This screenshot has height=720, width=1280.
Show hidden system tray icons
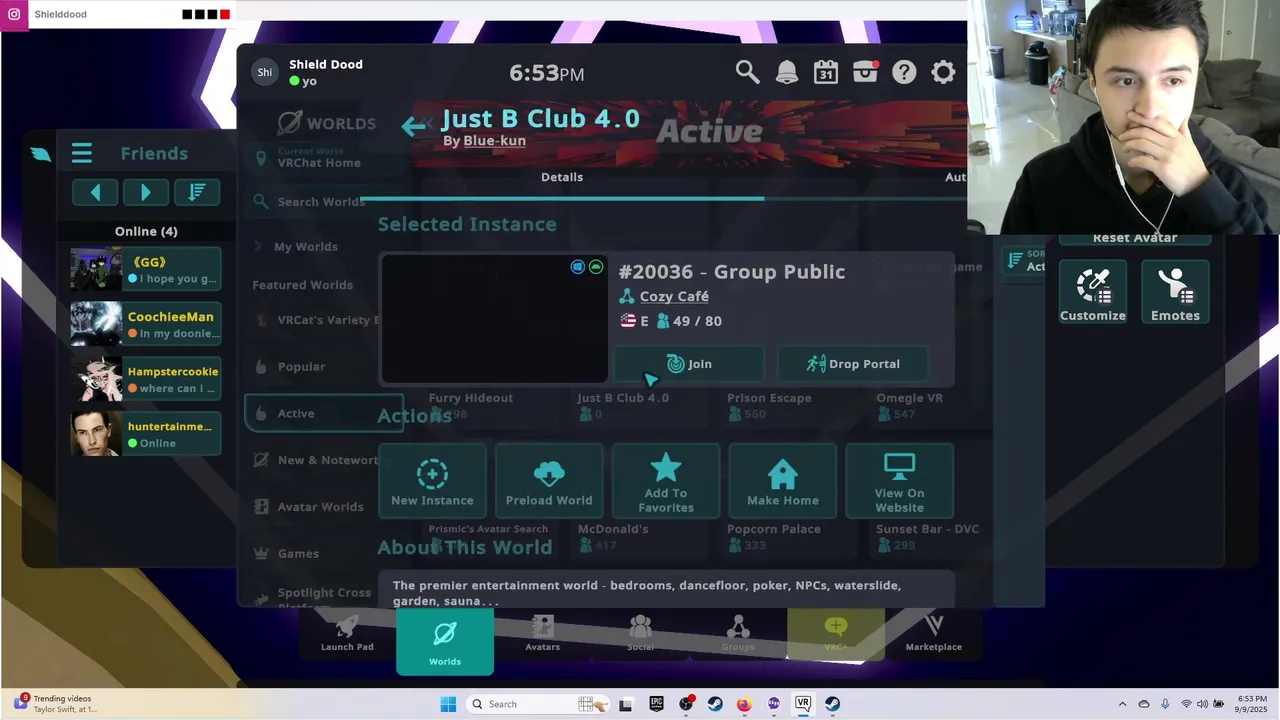[x=1122, y=704]
